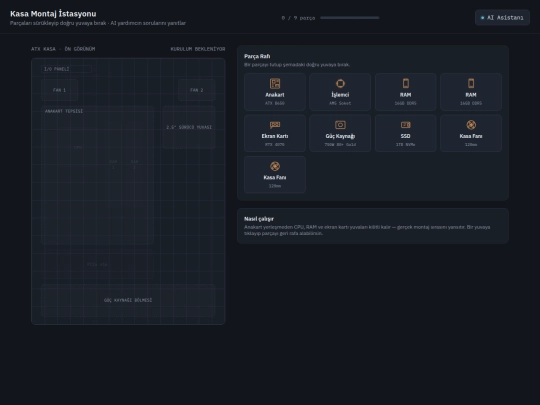Click RAM stick icon next to İşlemci card

click(406, 83)
